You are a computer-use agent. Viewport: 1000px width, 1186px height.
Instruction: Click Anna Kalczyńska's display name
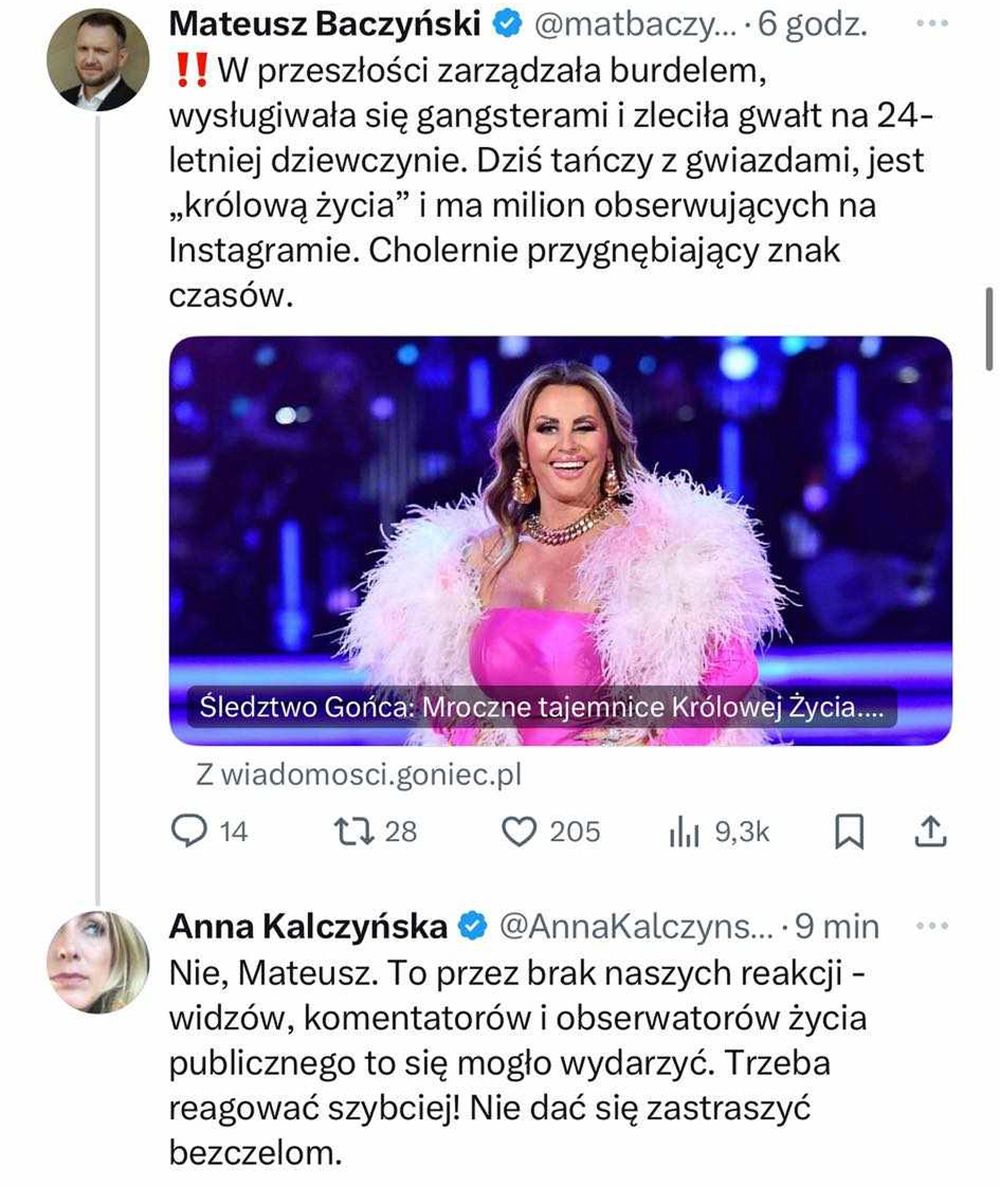click(308, 927)
